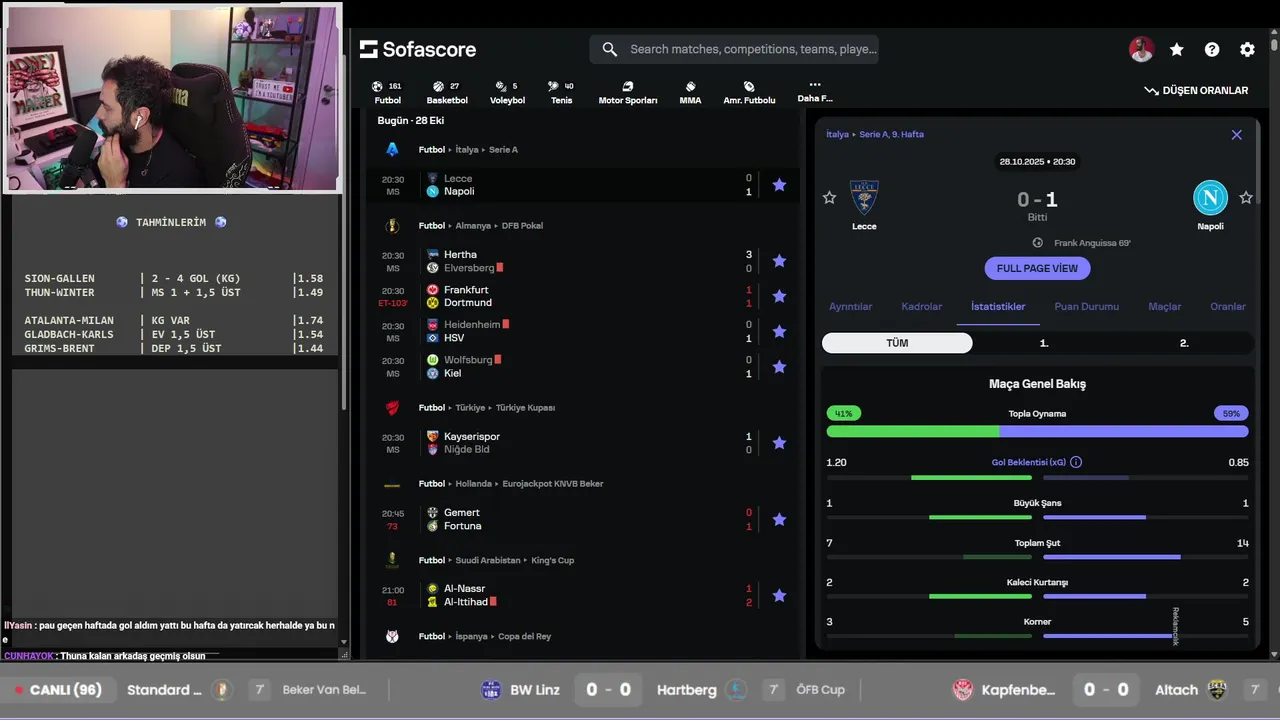Click the search matches input field
The image size is (1280, 720).
734,49
